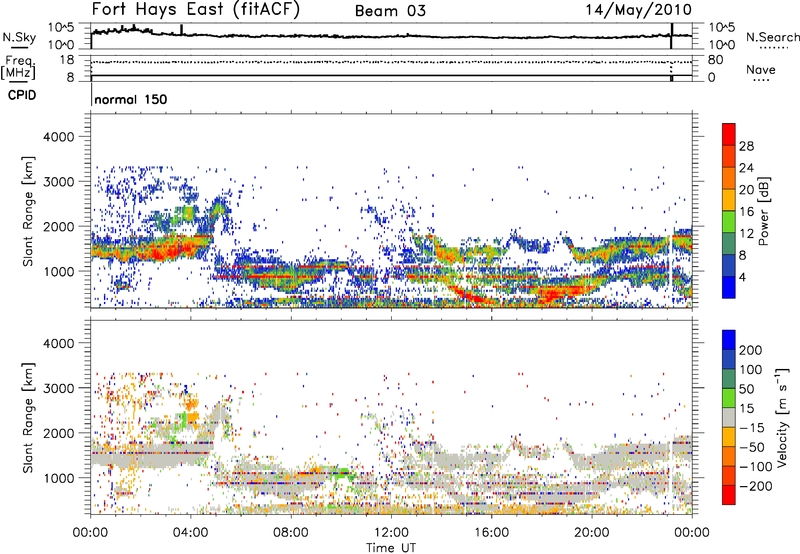Viewport: 800px width, 554px height.
Task: Click the 'Time UT' axis title
Action: 391,548
